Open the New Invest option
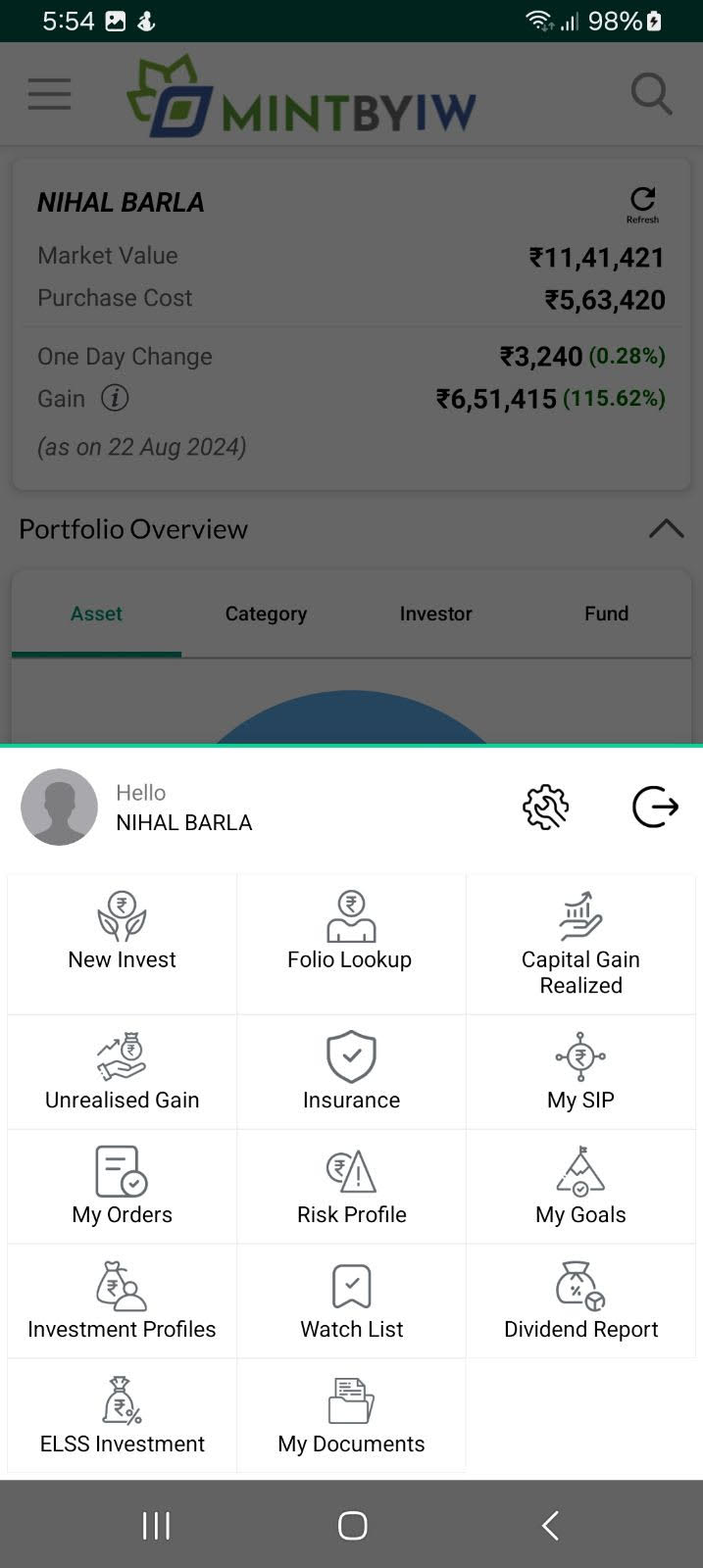Image resolution: width=703 pixels, height=1568 pixels. pos(122,931)
